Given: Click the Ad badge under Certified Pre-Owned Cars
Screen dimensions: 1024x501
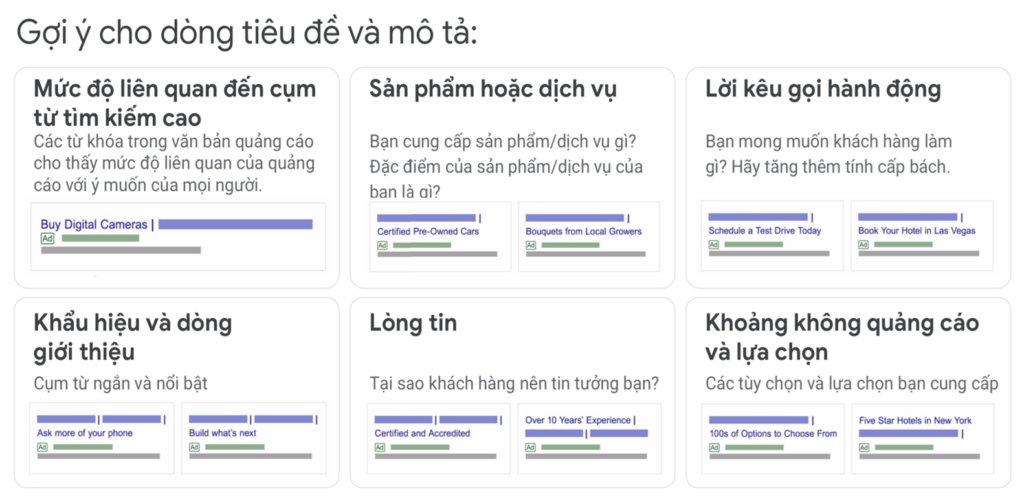Looking at the screenshot, I should (x=383, y=246).
